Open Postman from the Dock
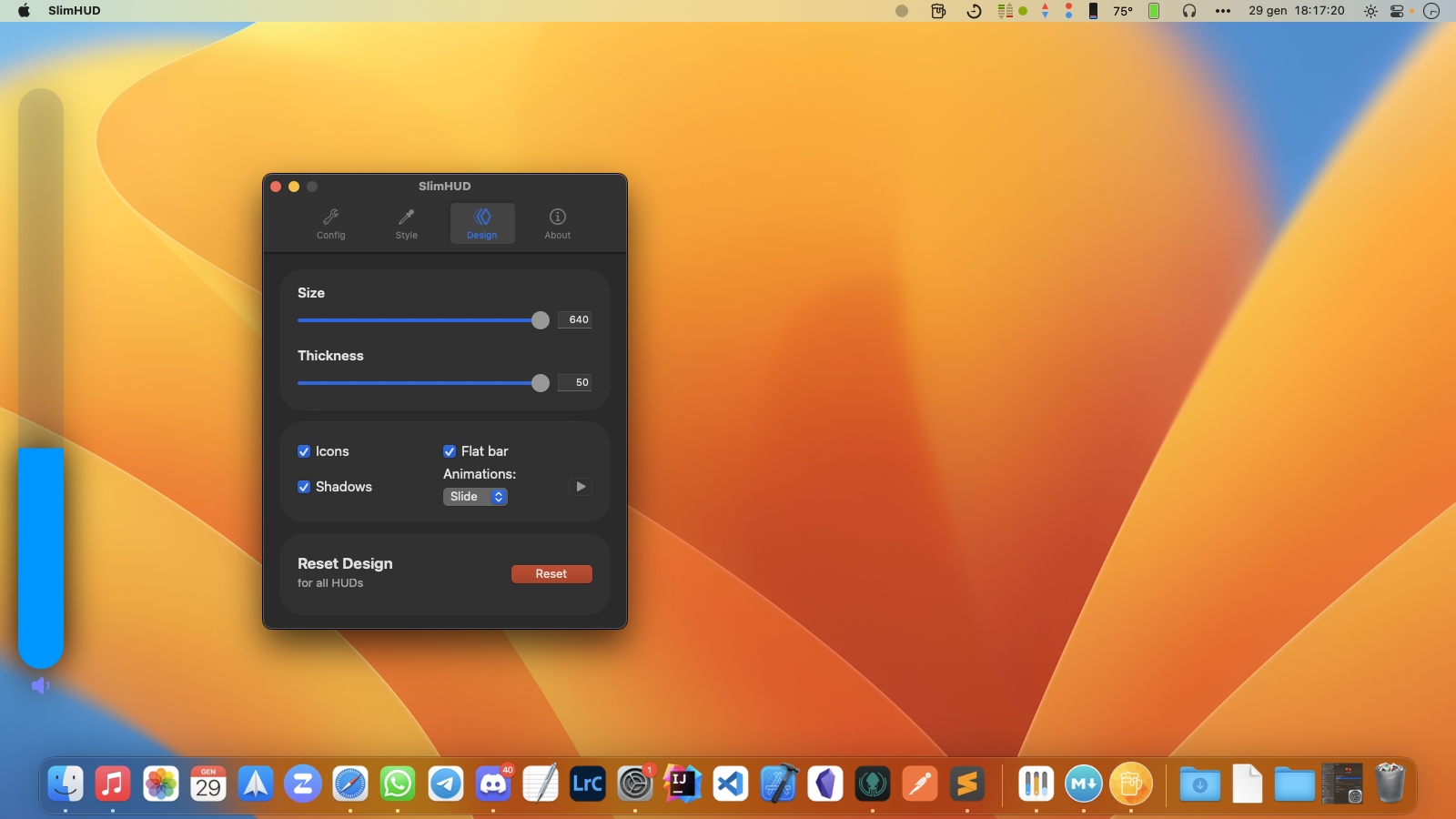This screenshot has height=819, width=1456. (x=920, y=784)
